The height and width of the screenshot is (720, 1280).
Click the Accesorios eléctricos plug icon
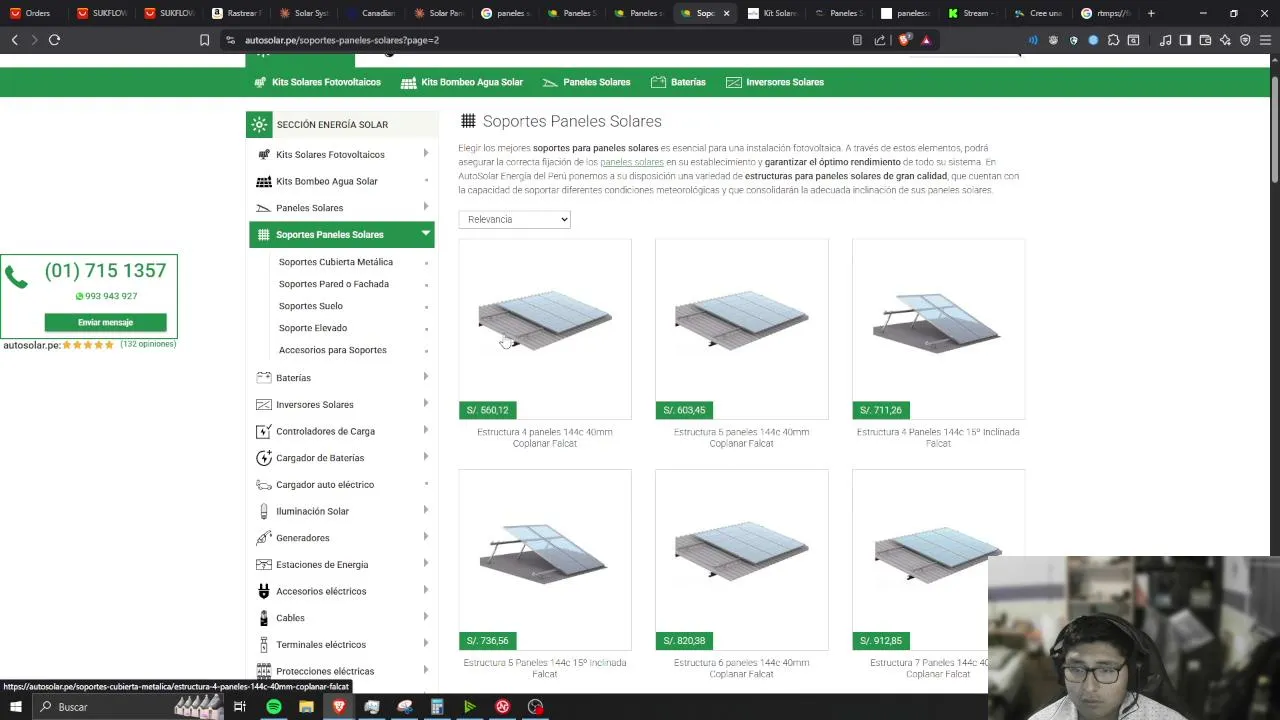click(x=264, y=591)
